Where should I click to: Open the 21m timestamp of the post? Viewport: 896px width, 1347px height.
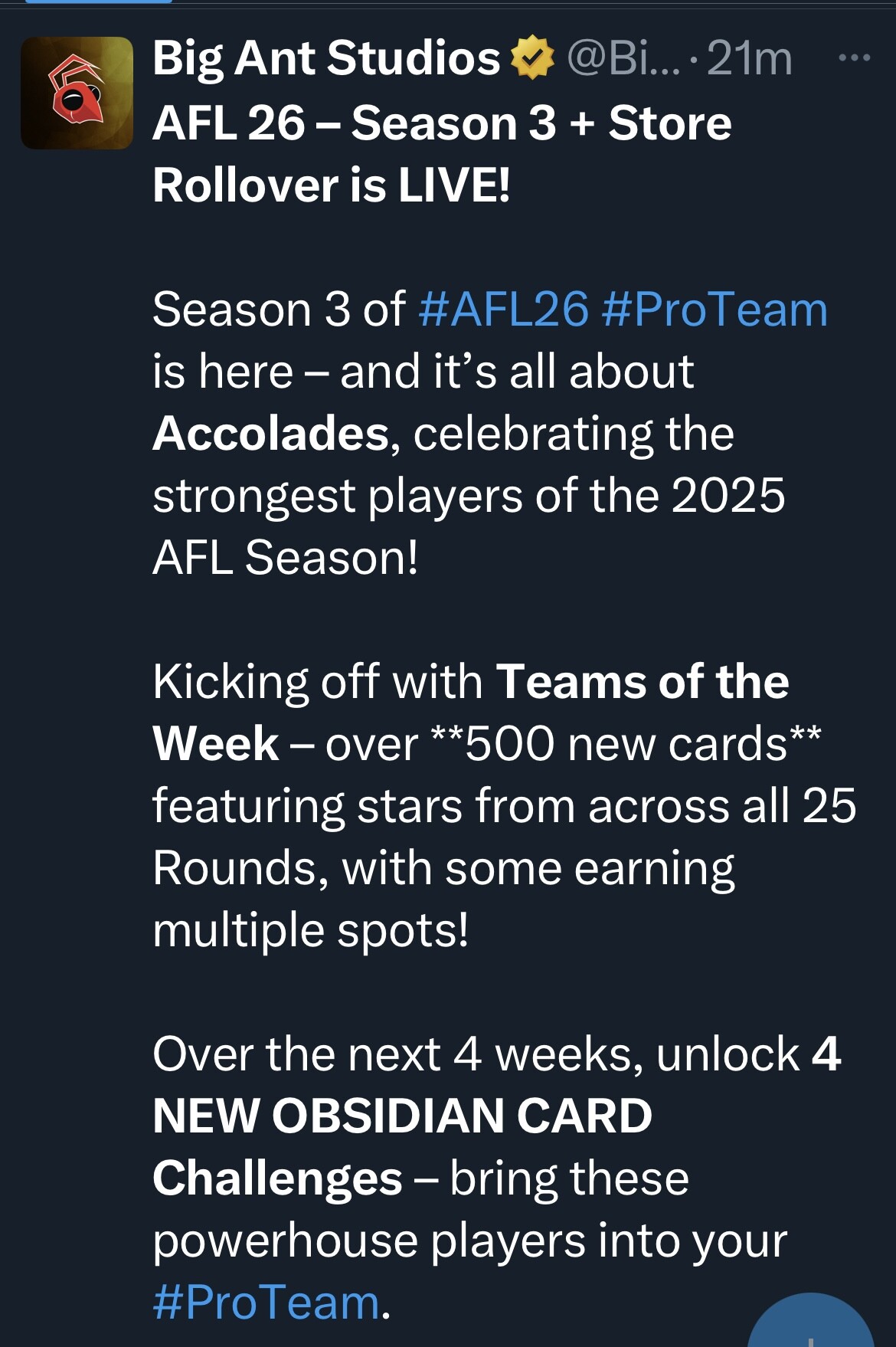(x=749, y=57)
